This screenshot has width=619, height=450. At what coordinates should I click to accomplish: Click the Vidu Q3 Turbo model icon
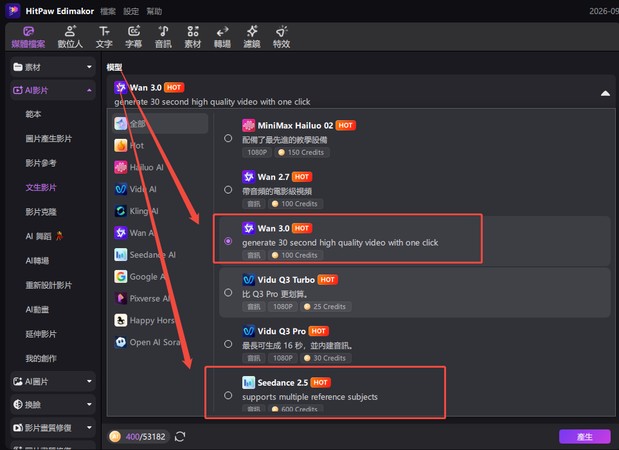point(248,280)
